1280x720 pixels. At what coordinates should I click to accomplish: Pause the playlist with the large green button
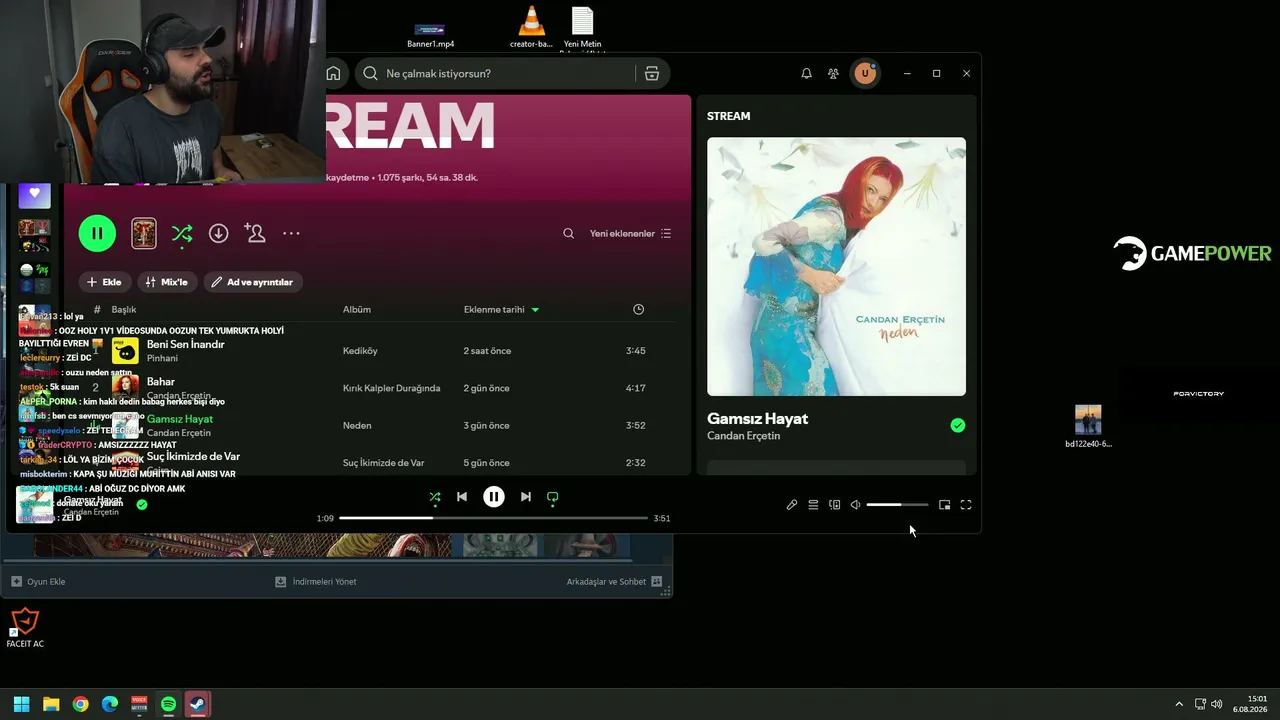click(x=97, y=233)
